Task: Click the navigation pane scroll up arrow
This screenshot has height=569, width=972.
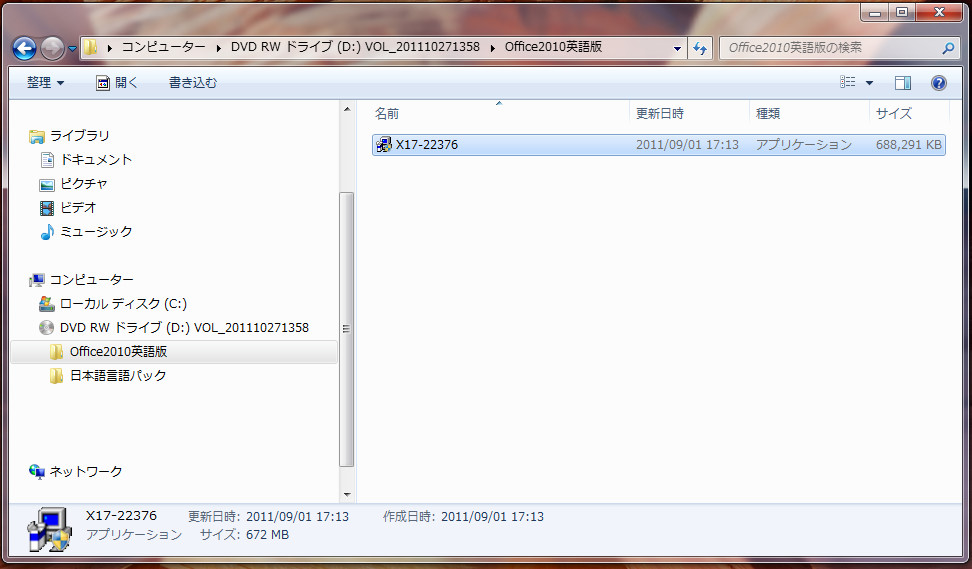Action: point(347,110)
